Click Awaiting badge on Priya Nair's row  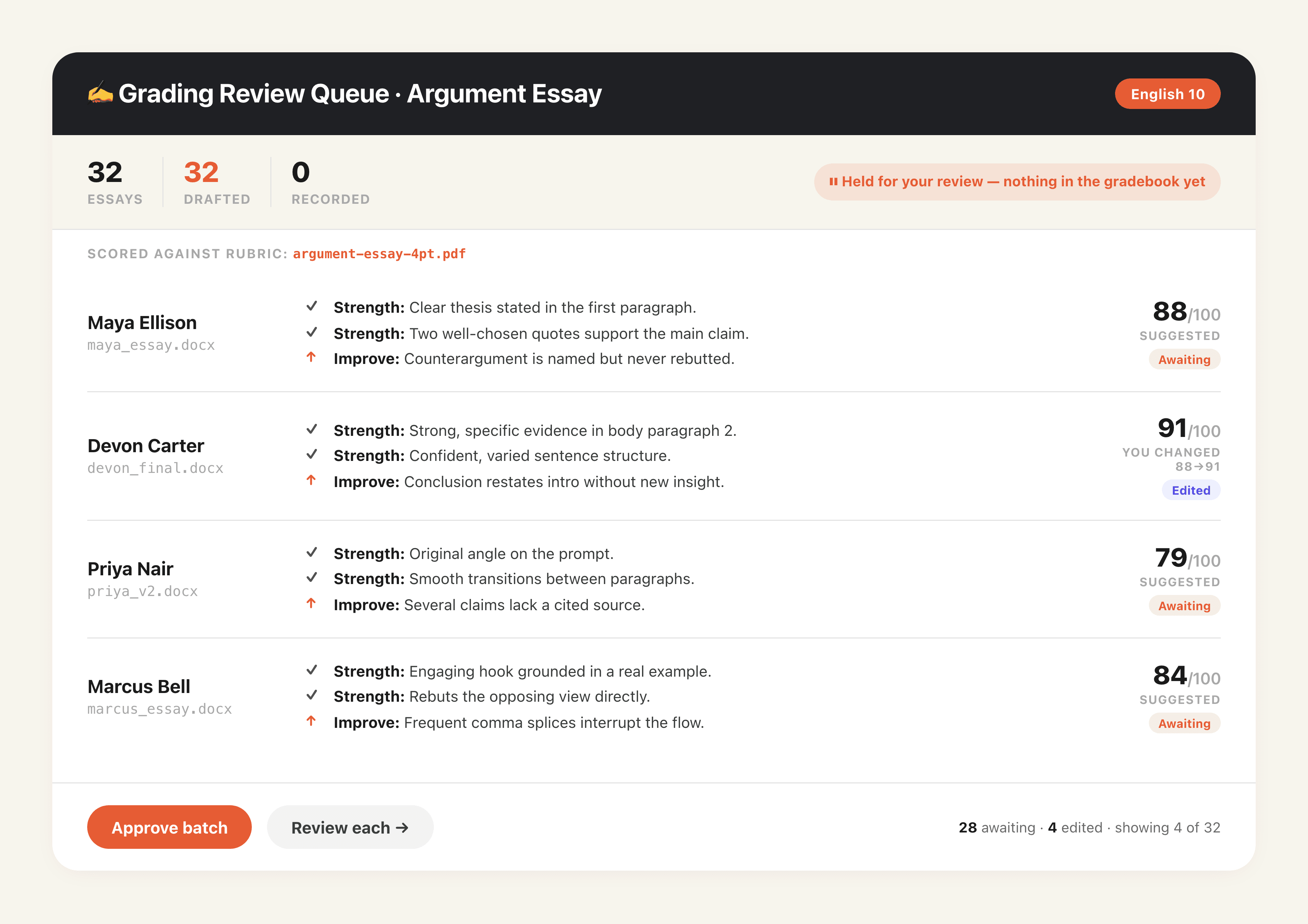1184,606
